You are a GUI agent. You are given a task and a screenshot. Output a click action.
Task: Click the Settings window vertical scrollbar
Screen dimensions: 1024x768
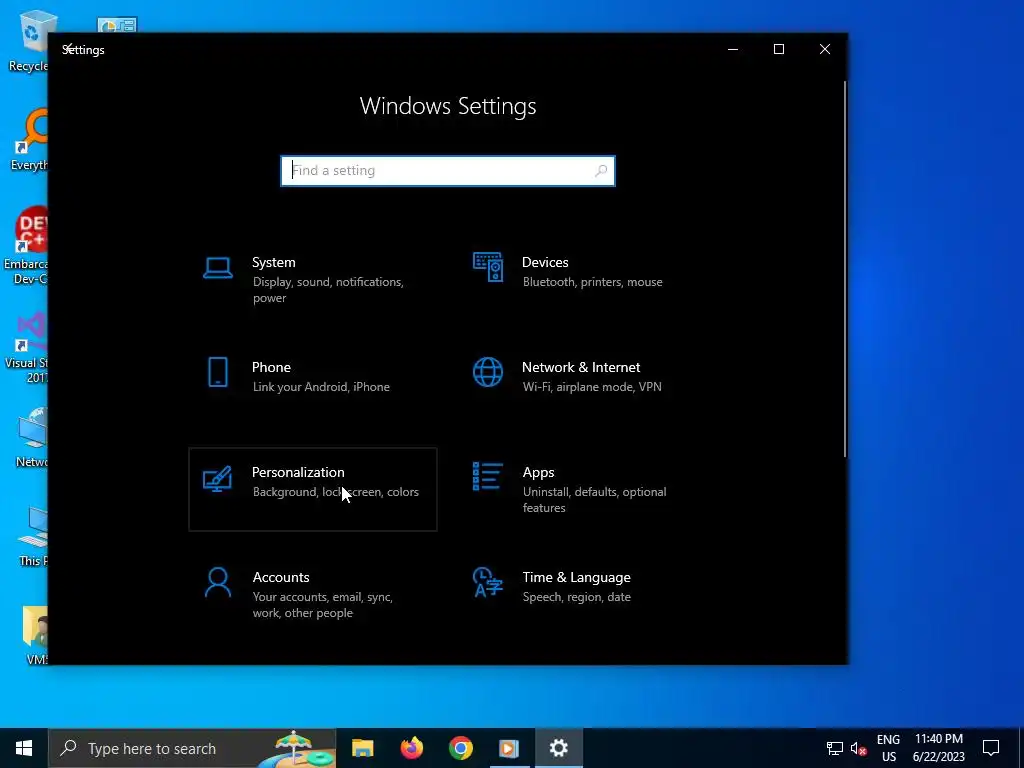click(845, 269)
